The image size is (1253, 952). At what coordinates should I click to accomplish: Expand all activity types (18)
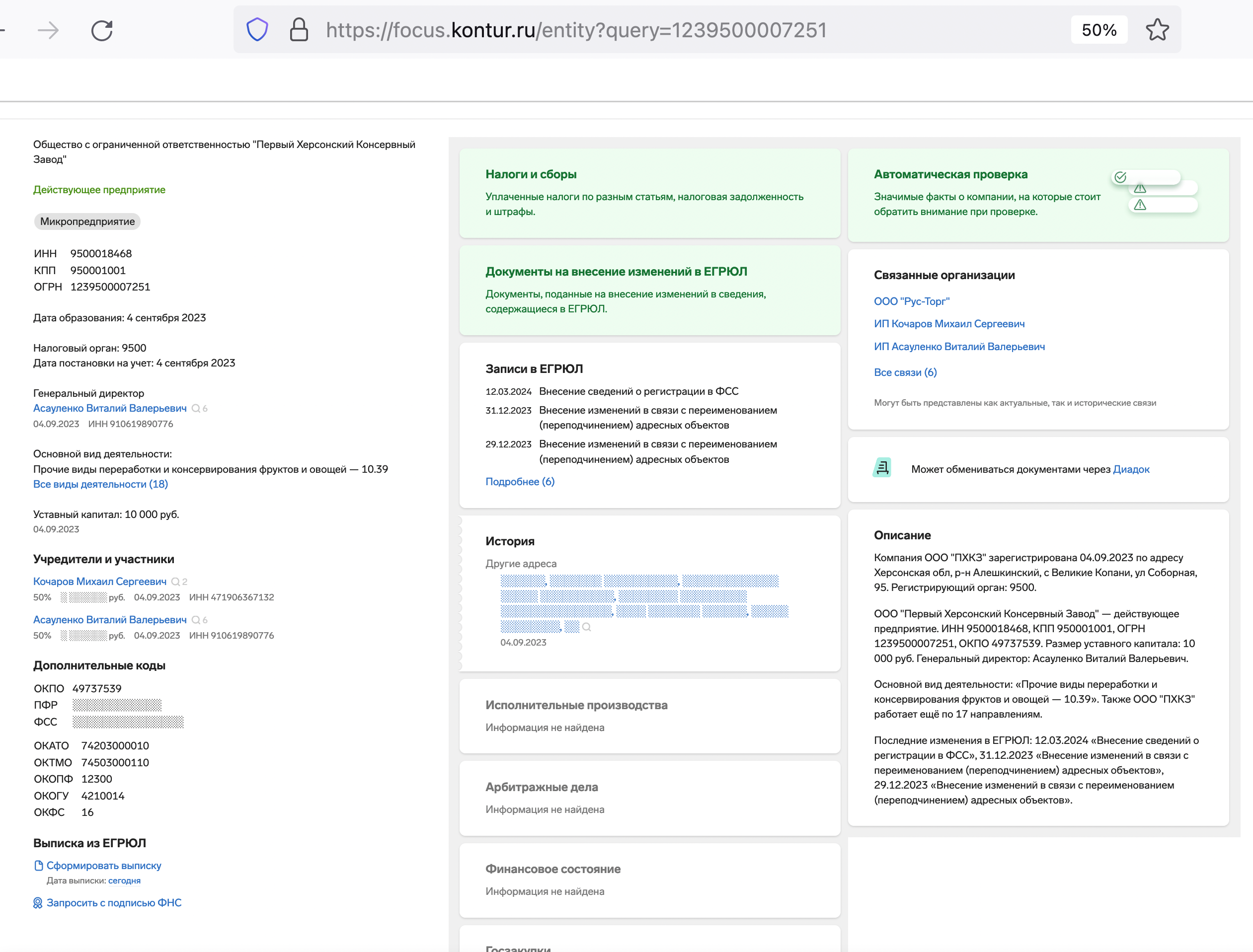[100, 485]
